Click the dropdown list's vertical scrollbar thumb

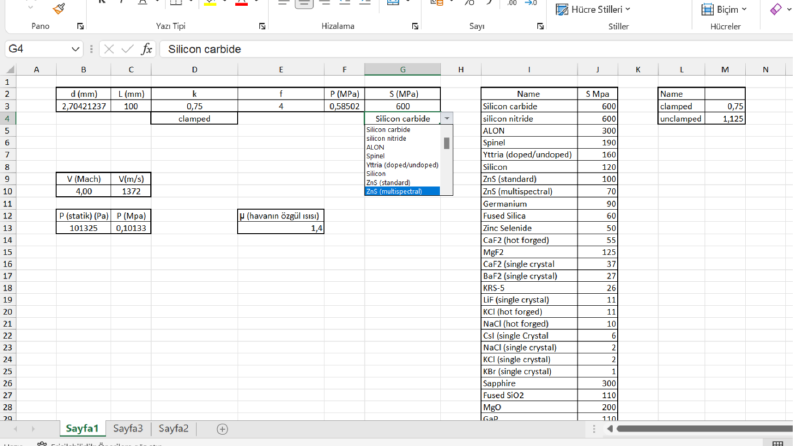click(447, 144)
